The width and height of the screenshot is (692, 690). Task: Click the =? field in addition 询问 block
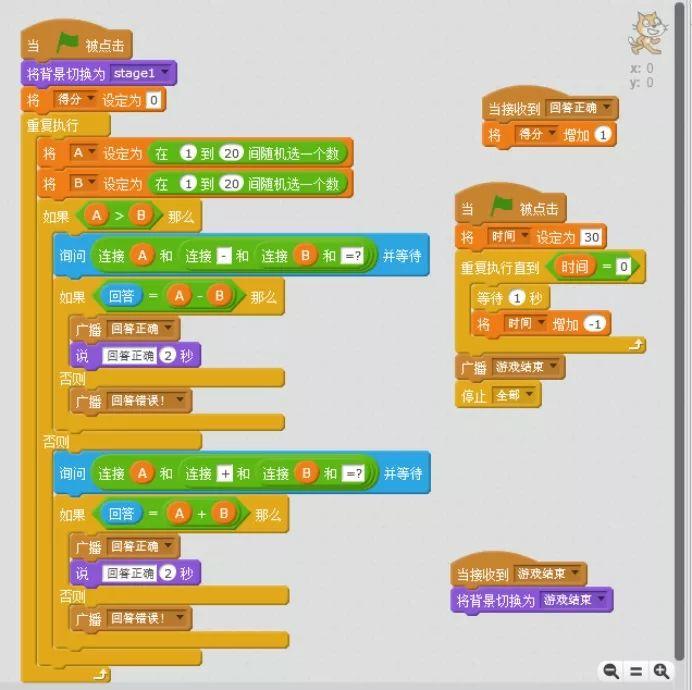[354, 473]
